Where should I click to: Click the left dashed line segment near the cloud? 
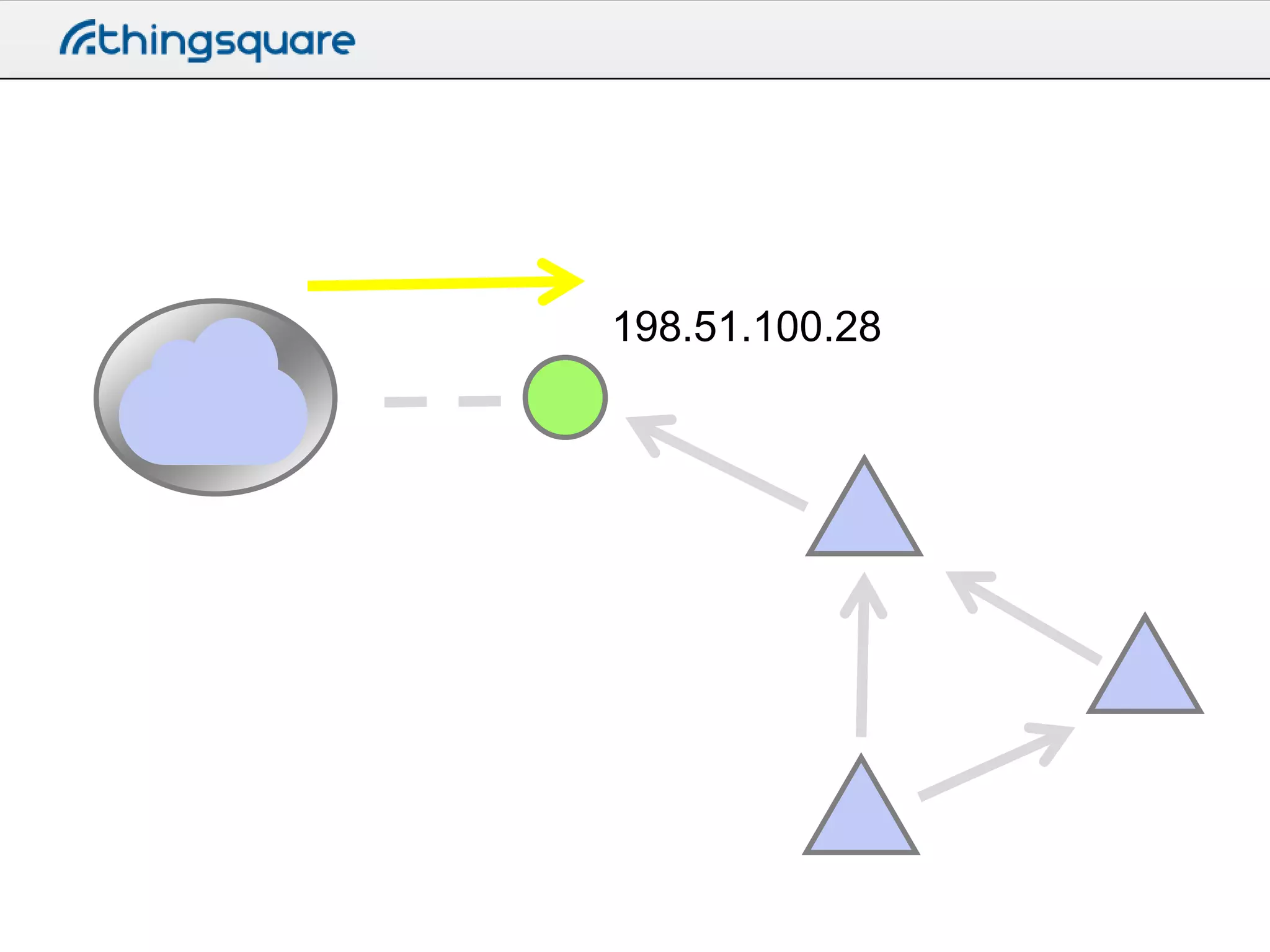click(x=406, y=402)
